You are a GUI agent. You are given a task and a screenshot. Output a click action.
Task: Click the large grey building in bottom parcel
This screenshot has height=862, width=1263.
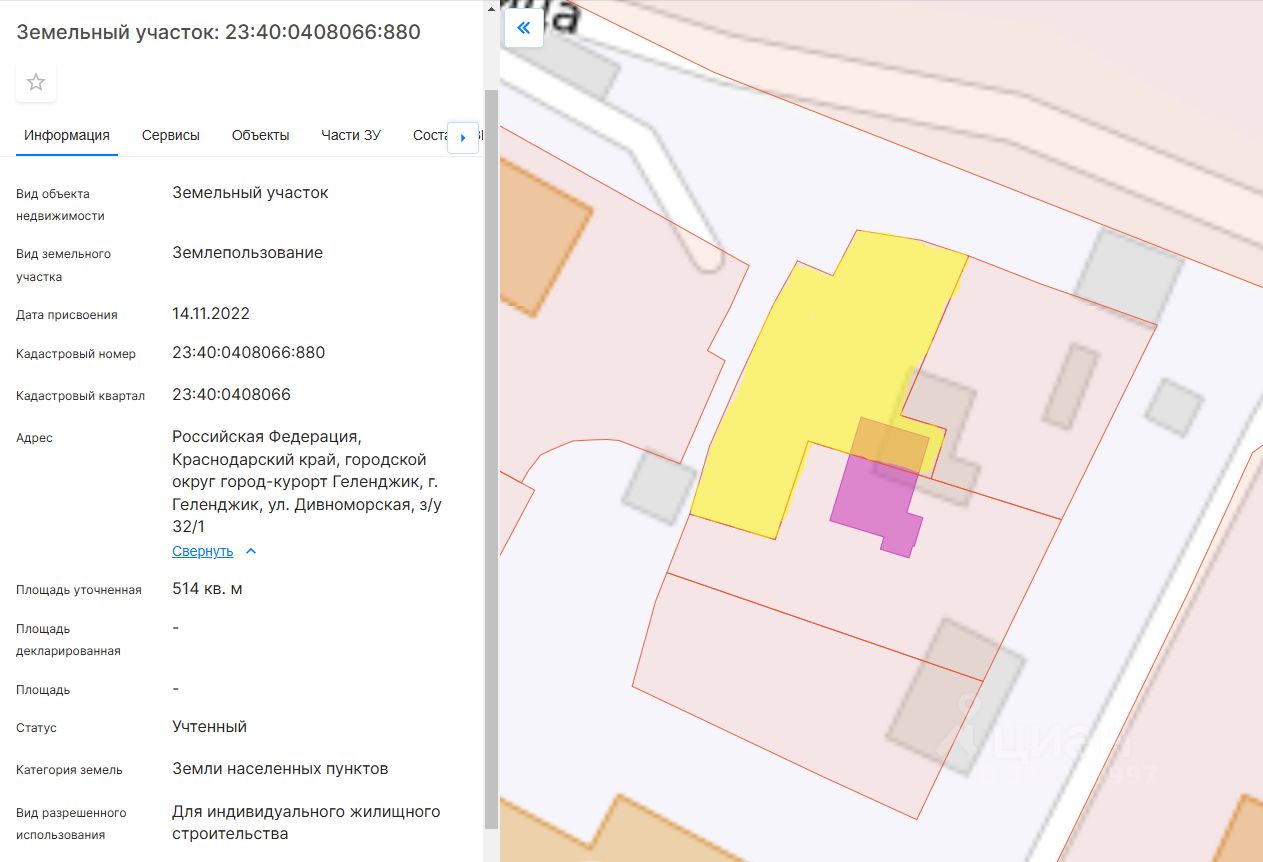pos(955,697)
